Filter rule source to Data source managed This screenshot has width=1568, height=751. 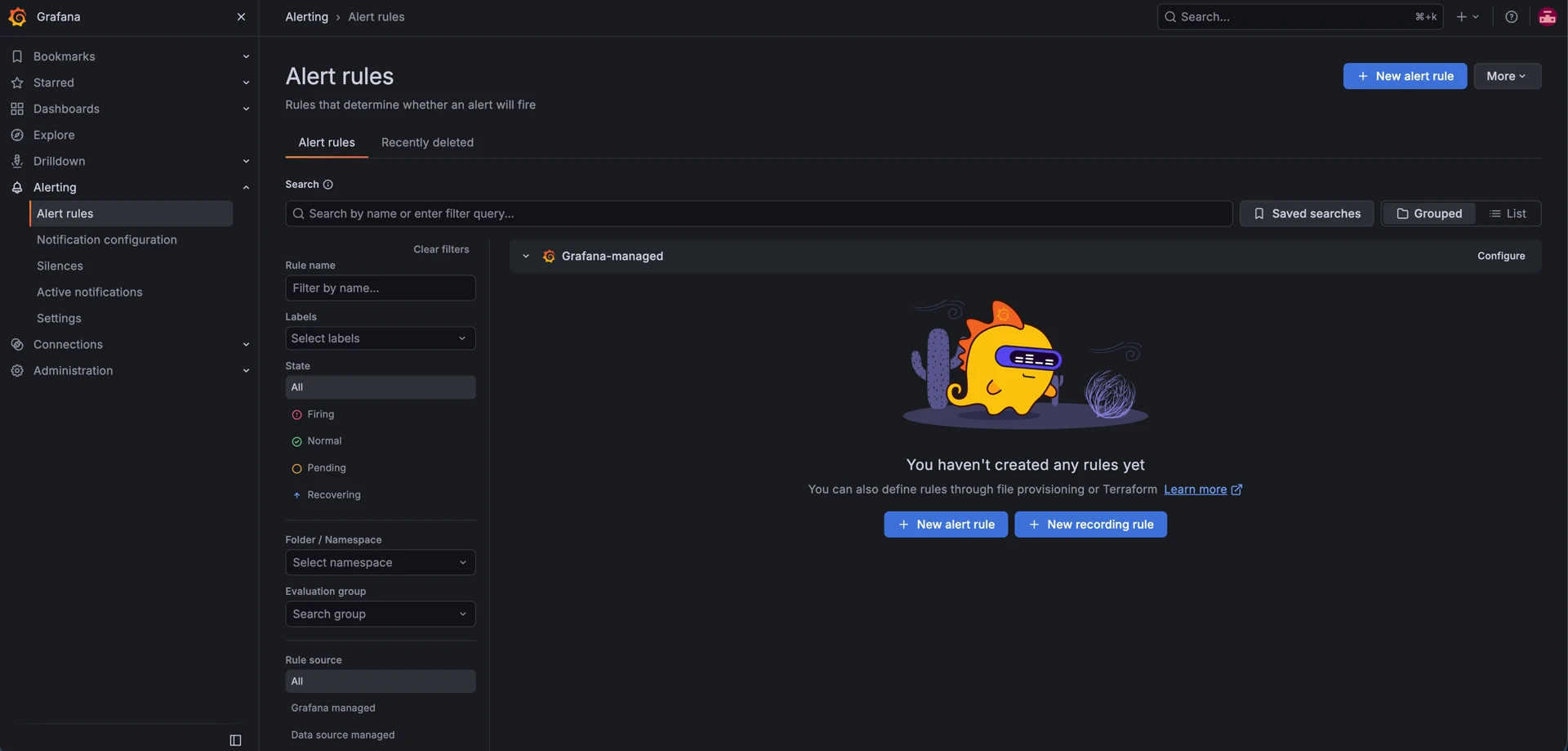pos(381,735)
